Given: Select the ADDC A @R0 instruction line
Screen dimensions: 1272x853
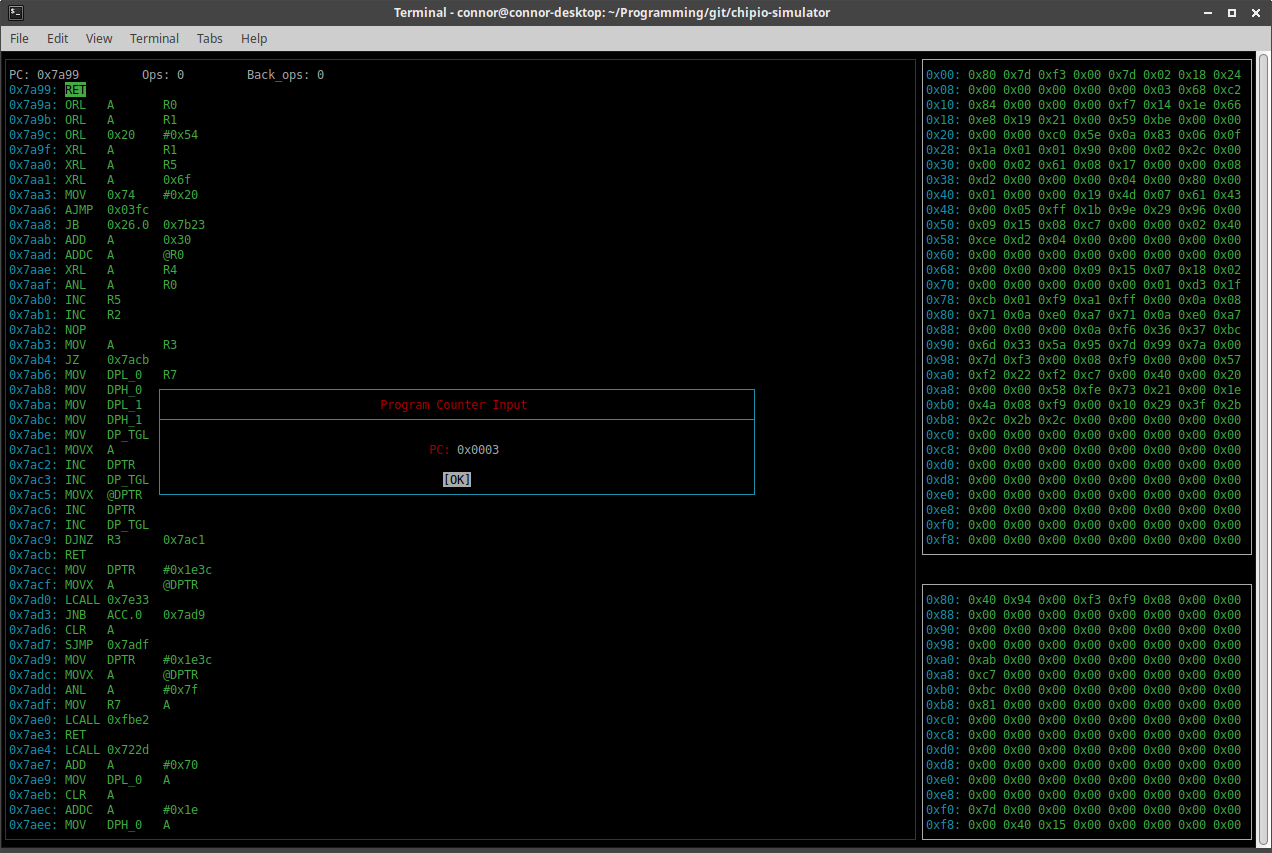Looking at the screenshot, I should point(97,255).
